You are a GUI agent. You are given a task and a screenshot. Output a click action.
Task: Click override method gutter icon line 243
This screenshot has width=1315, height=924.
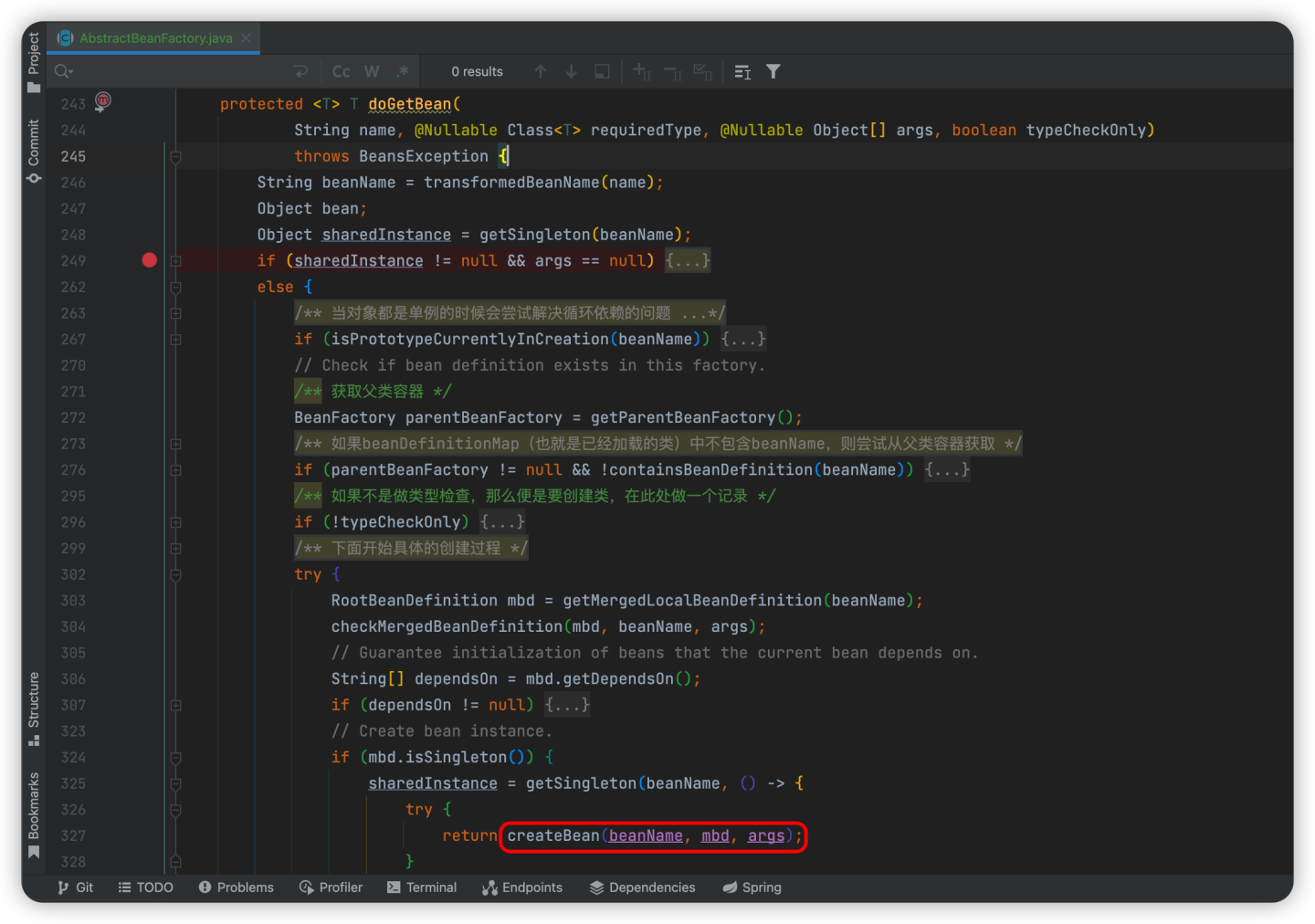pos(103,101)
